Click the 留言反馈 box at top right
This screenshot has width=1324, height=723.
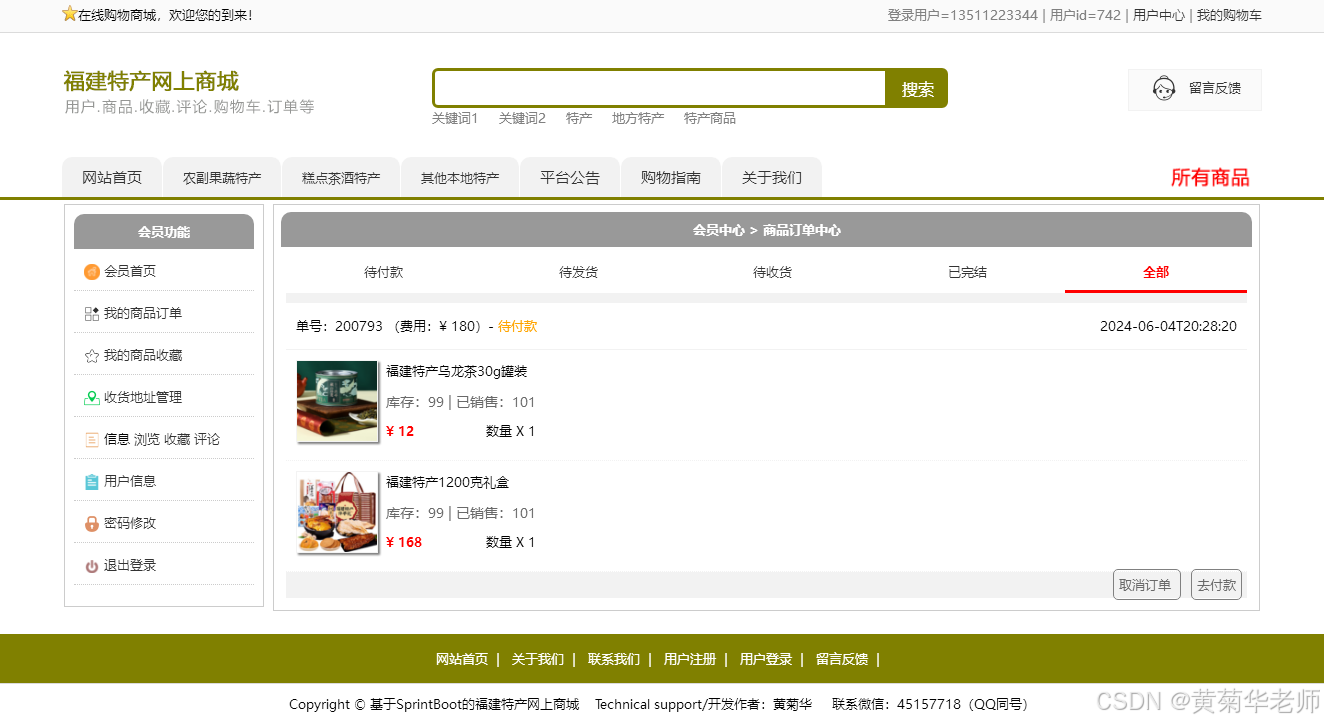coord(1195,89)
